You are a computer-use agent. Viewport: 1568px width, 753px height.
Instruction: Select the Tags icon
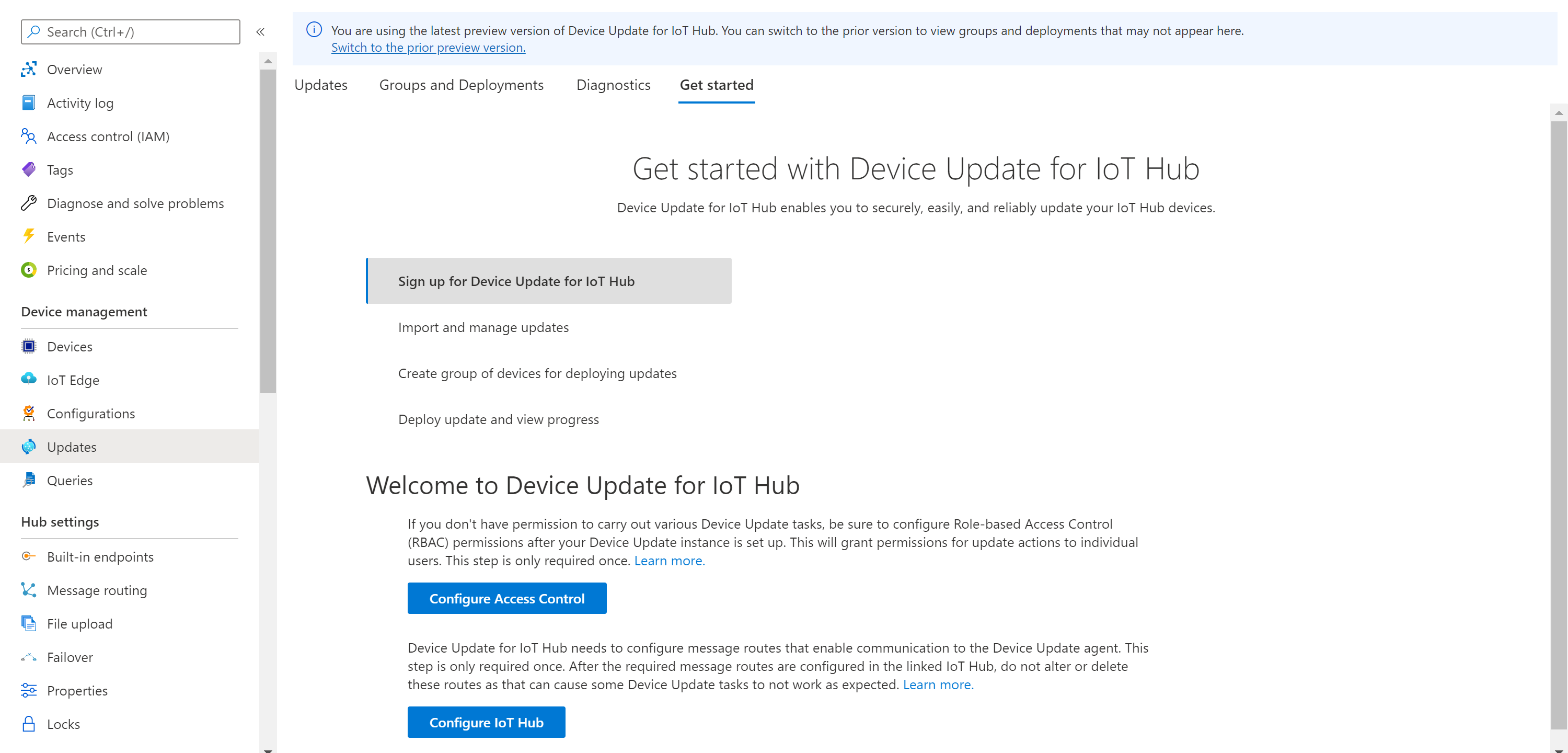[x=28, y=170]
